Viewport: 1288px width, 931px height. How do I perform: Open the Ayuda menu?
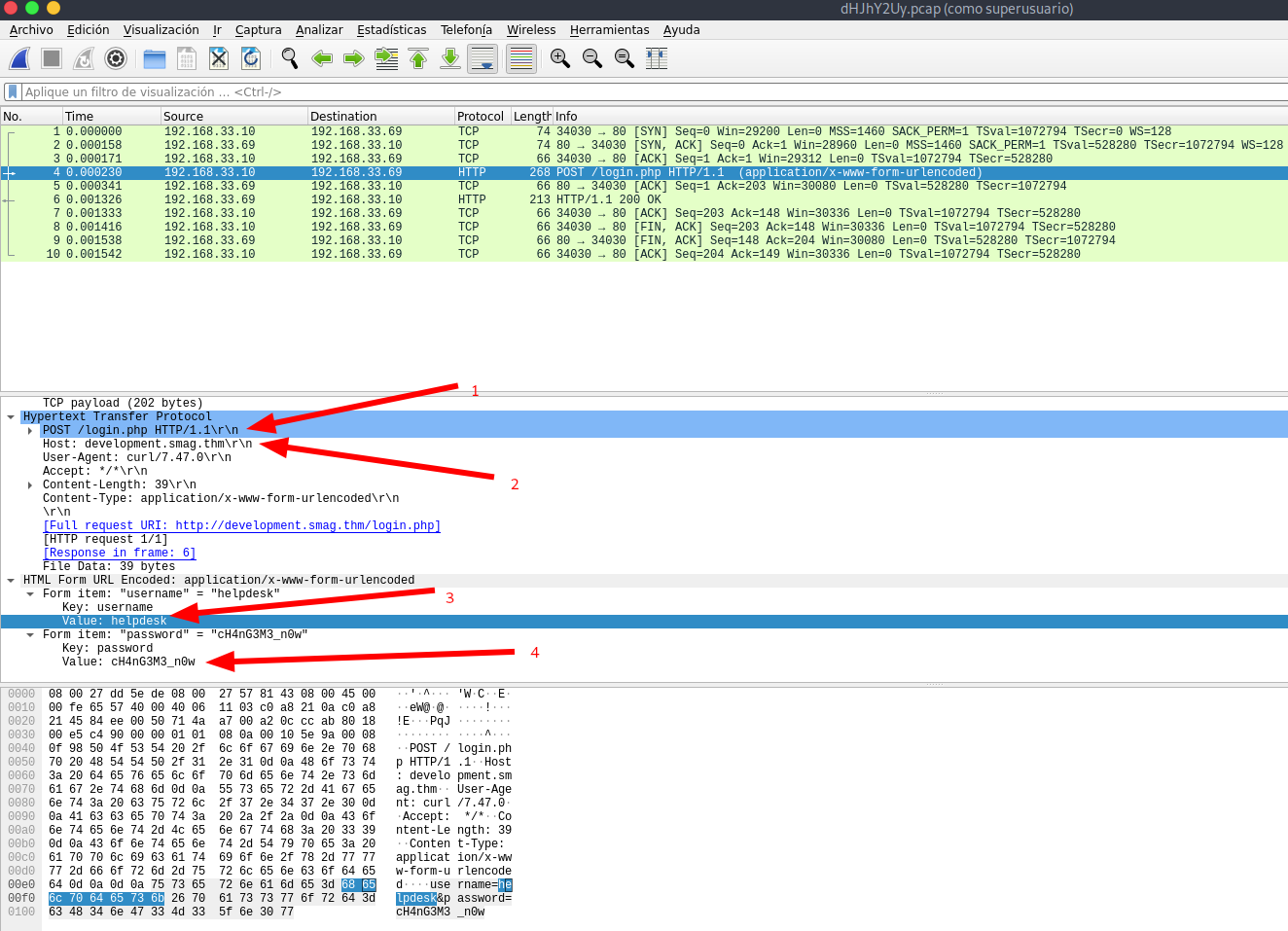(681, 30)
